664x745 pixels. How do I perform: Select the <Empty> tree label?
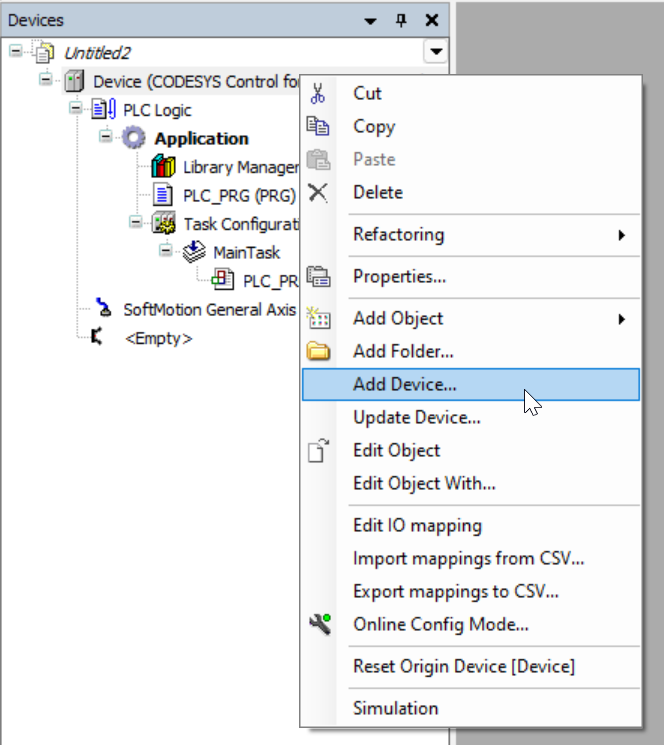pos(158,338)
